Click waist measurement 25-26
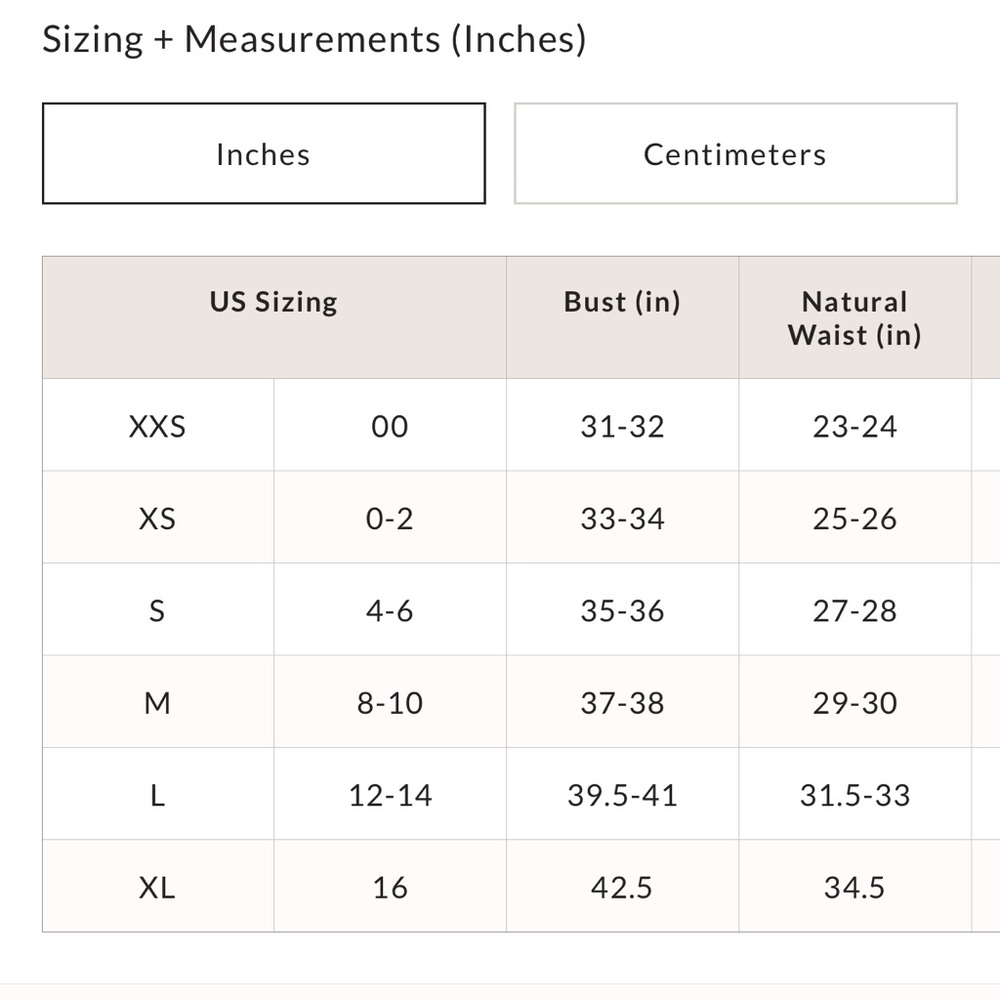The image size is (1000, 1000). click(x=855, y=518)
